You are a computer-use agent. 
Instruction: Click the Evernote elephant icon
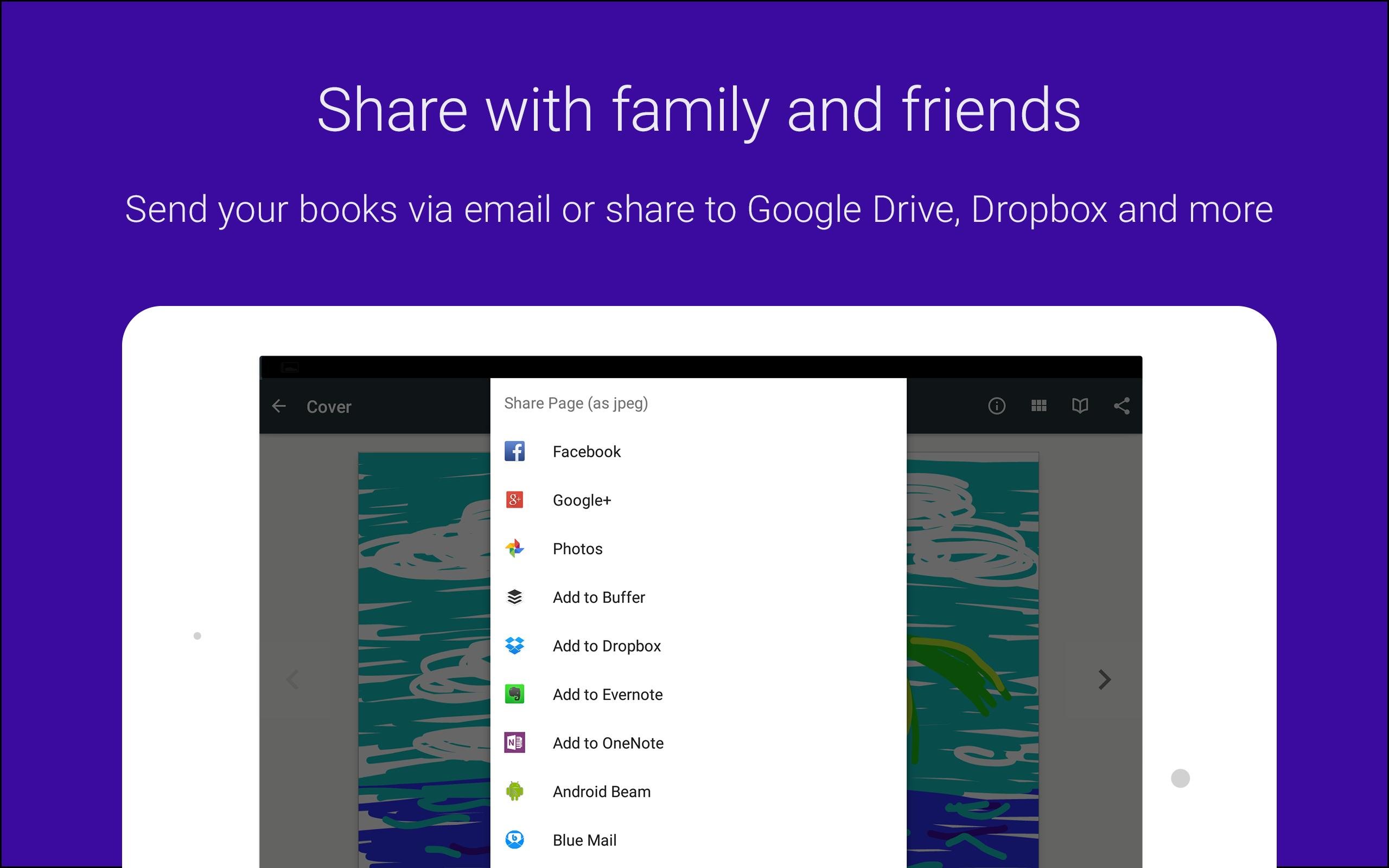[514, 694]
